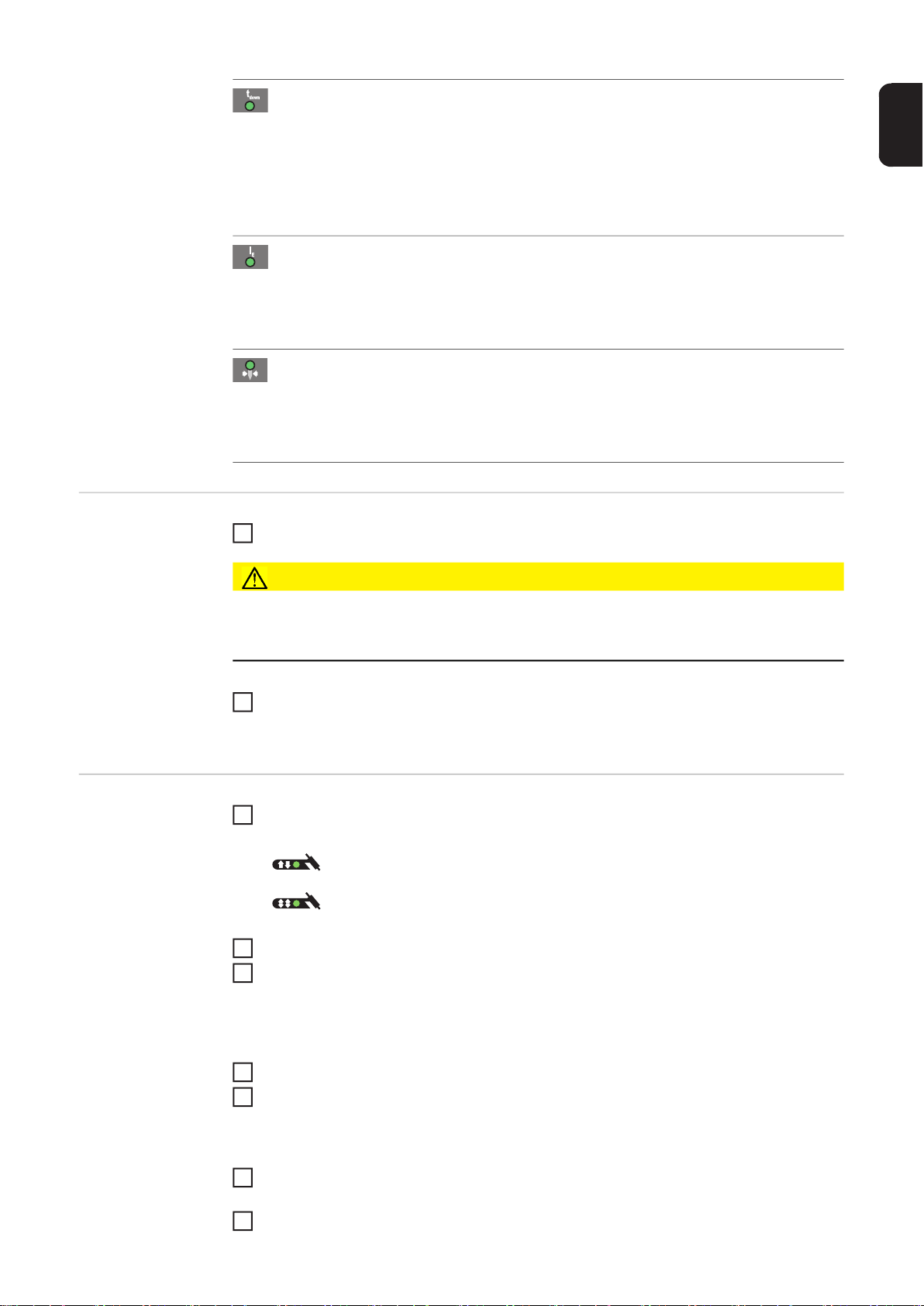Select the 4-step torch mode icon
Screen dimensions: 924x1306
(295, 901)
